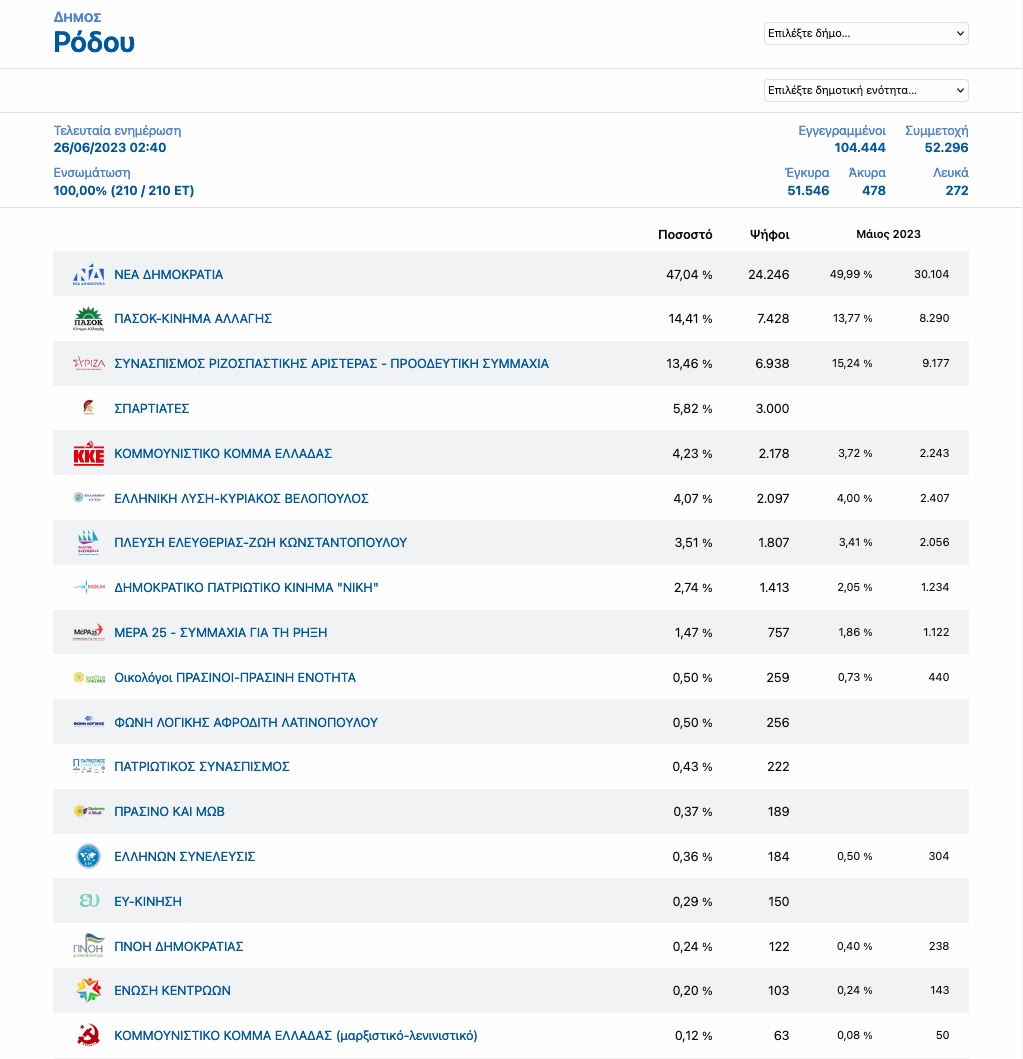Click the Σπαρτιάτες helmet logo

88,408
